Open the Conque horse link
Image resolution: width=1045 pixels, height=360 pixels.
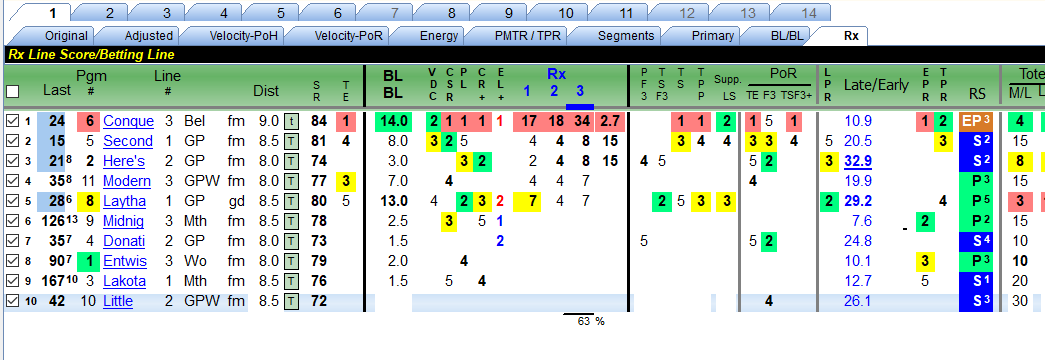128,121
